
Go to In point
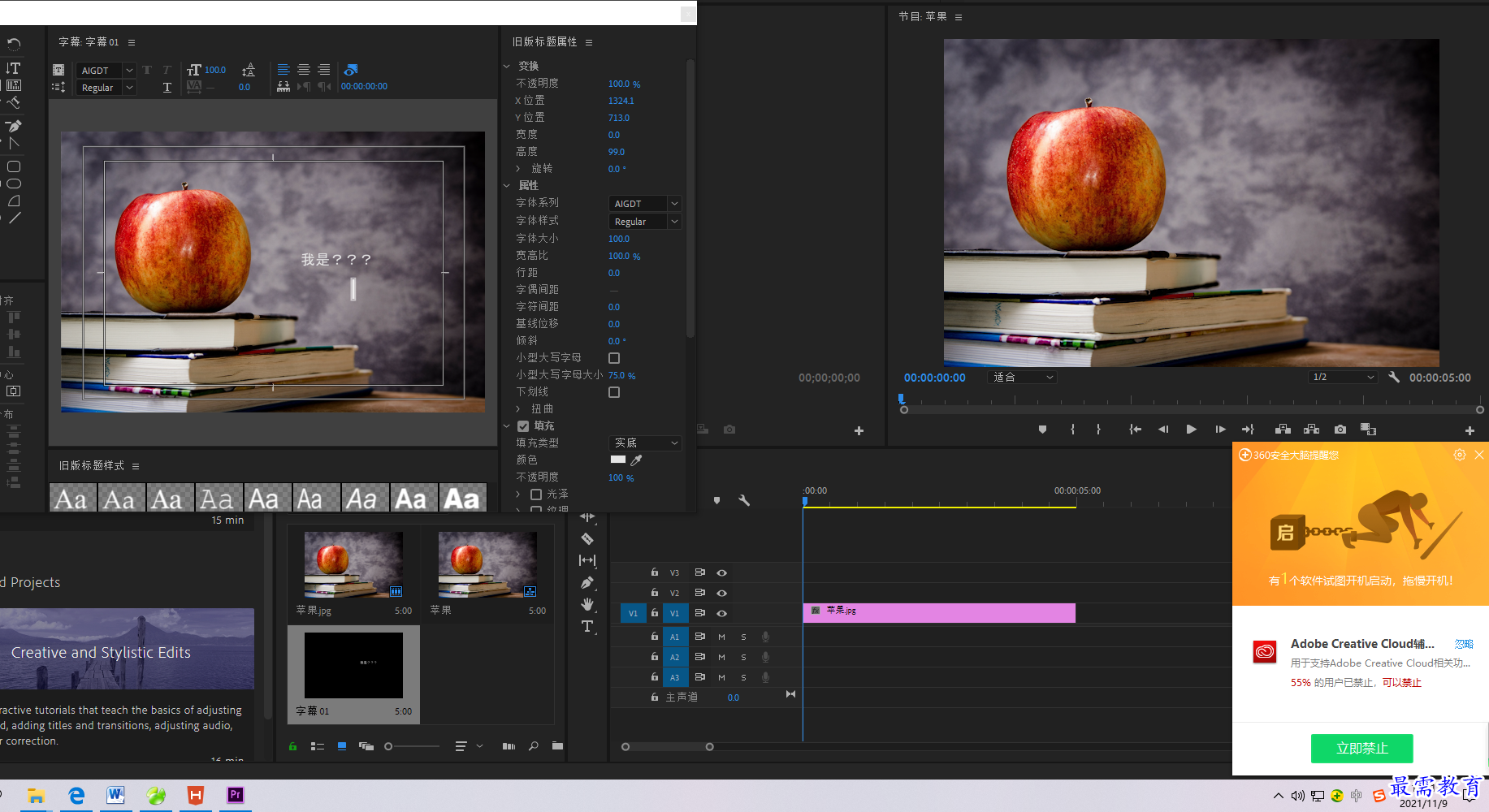tap(1135, 430)
